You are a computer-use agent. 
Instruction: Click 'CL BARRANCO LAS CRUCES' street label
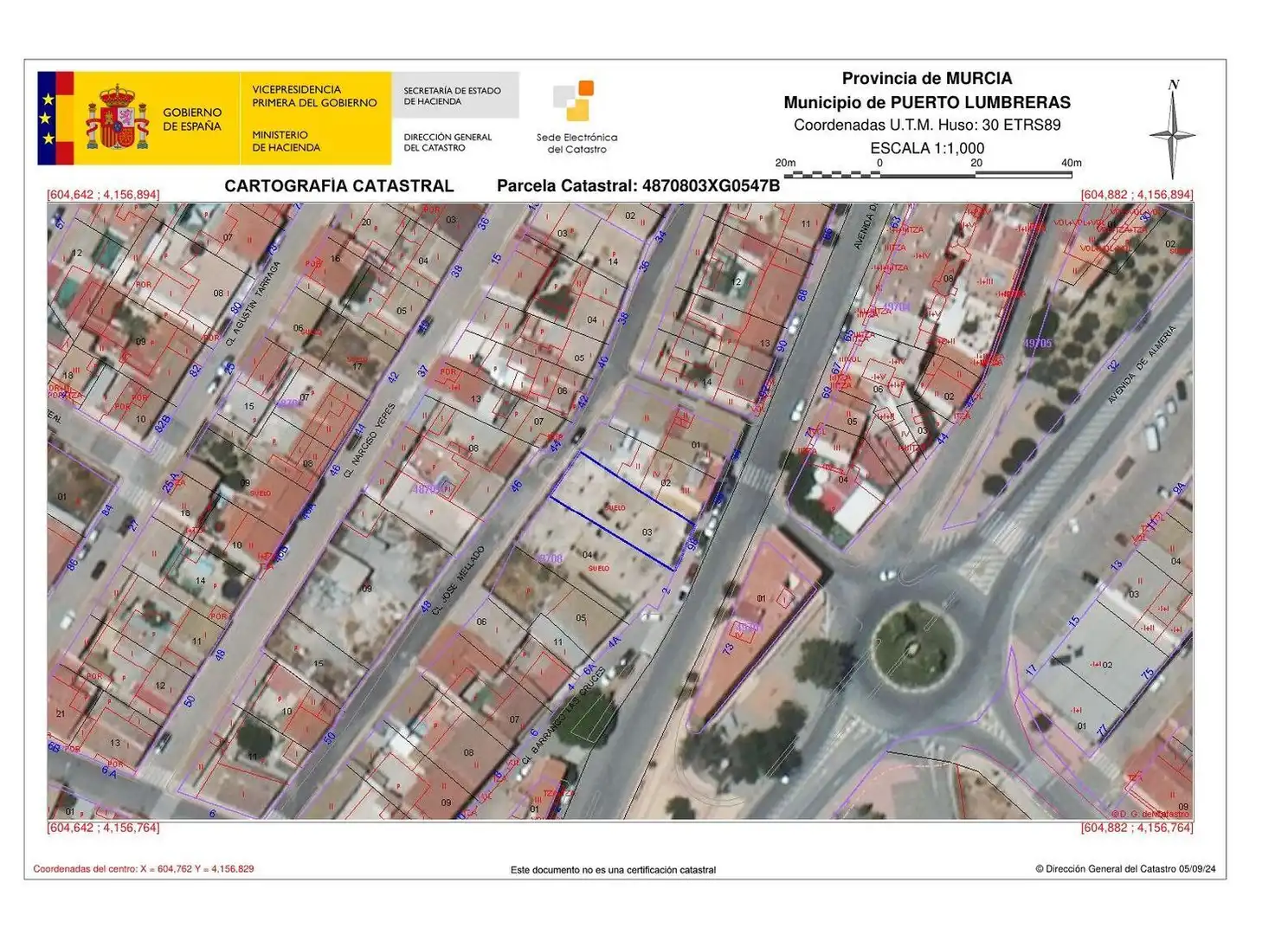point(563,715)
